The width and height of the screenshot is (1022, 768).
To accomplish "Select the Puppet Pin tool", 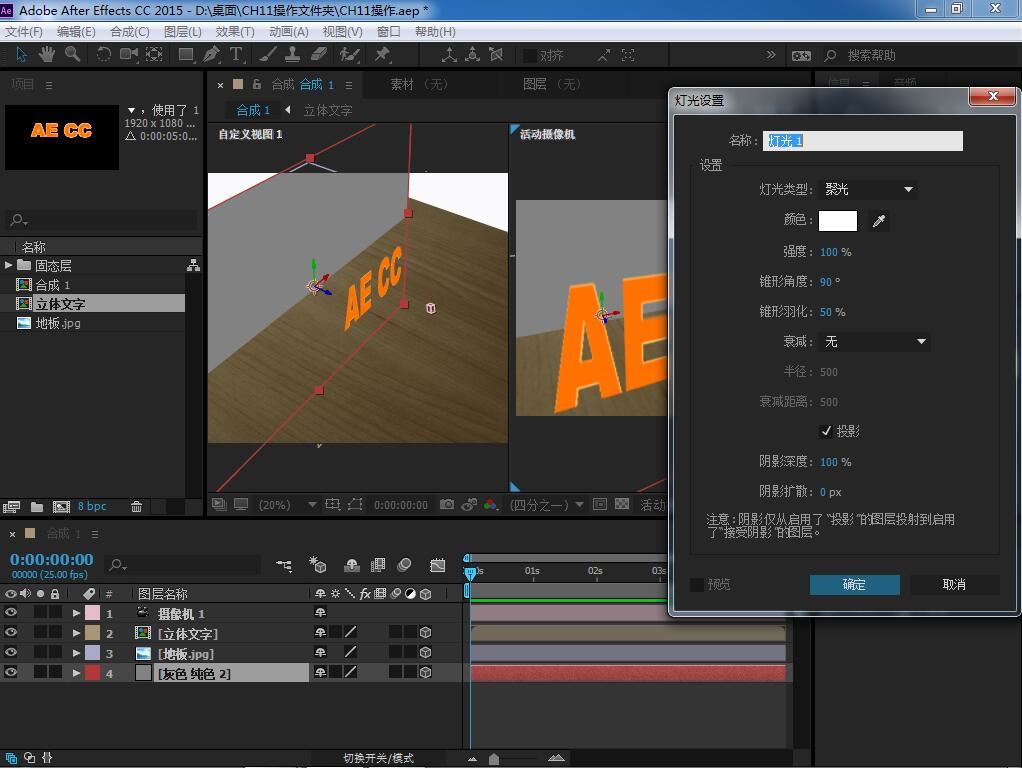I will coord(383,55).
